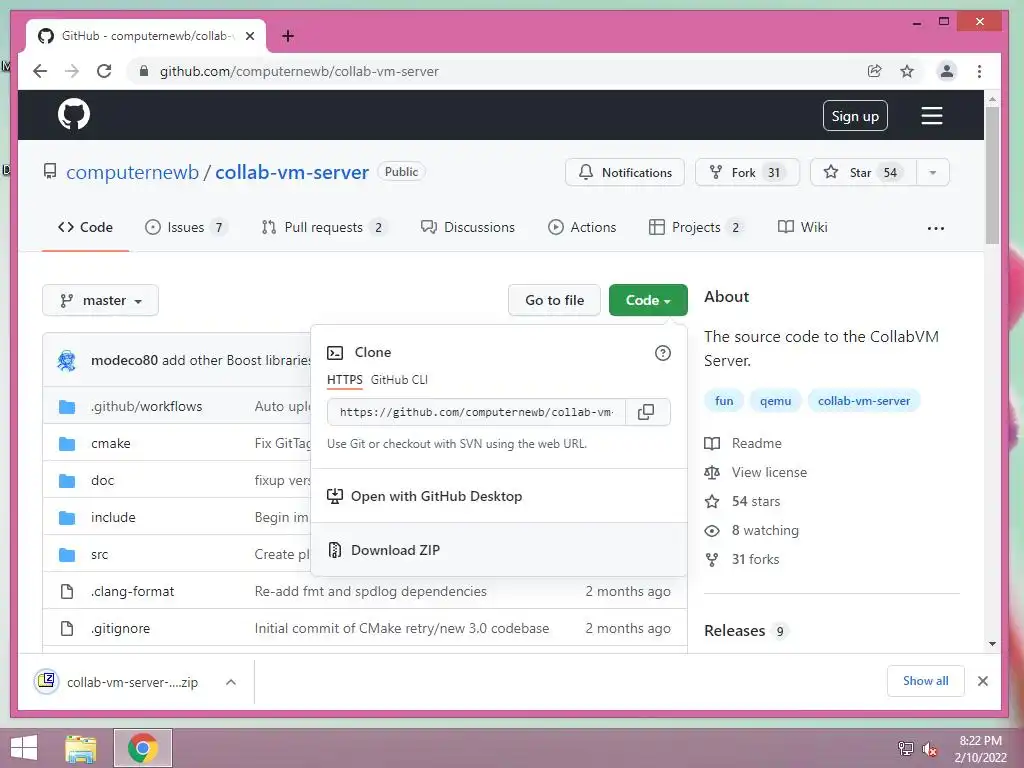
Task: Open File Explorer from the taskbar
Action: pyautogui.click(x=81, y=748)
